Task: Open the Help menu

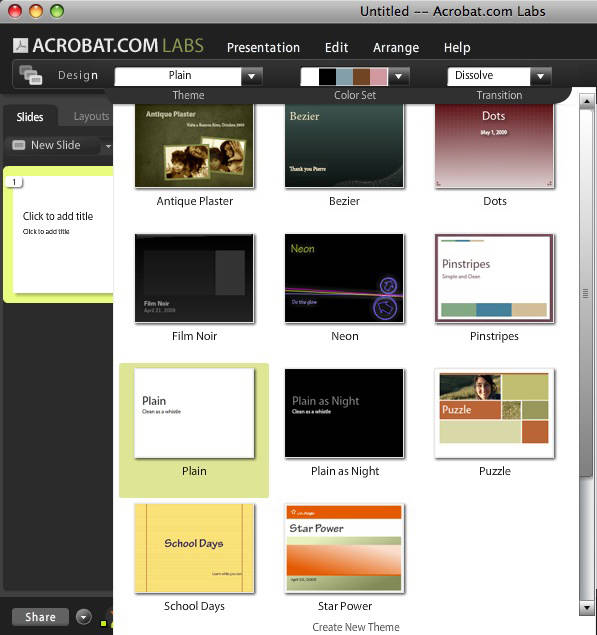Action: point(456,47)
